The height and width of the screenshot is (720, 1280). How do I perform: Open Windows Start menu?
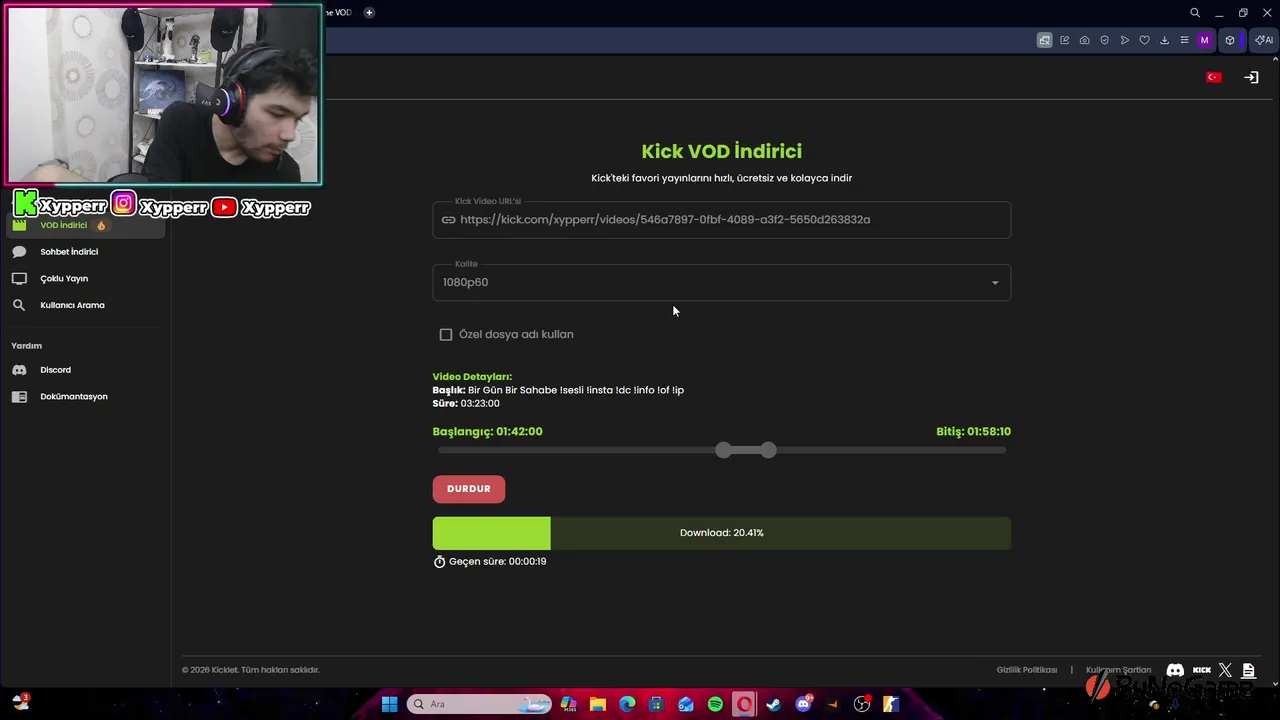pos(389,704)
